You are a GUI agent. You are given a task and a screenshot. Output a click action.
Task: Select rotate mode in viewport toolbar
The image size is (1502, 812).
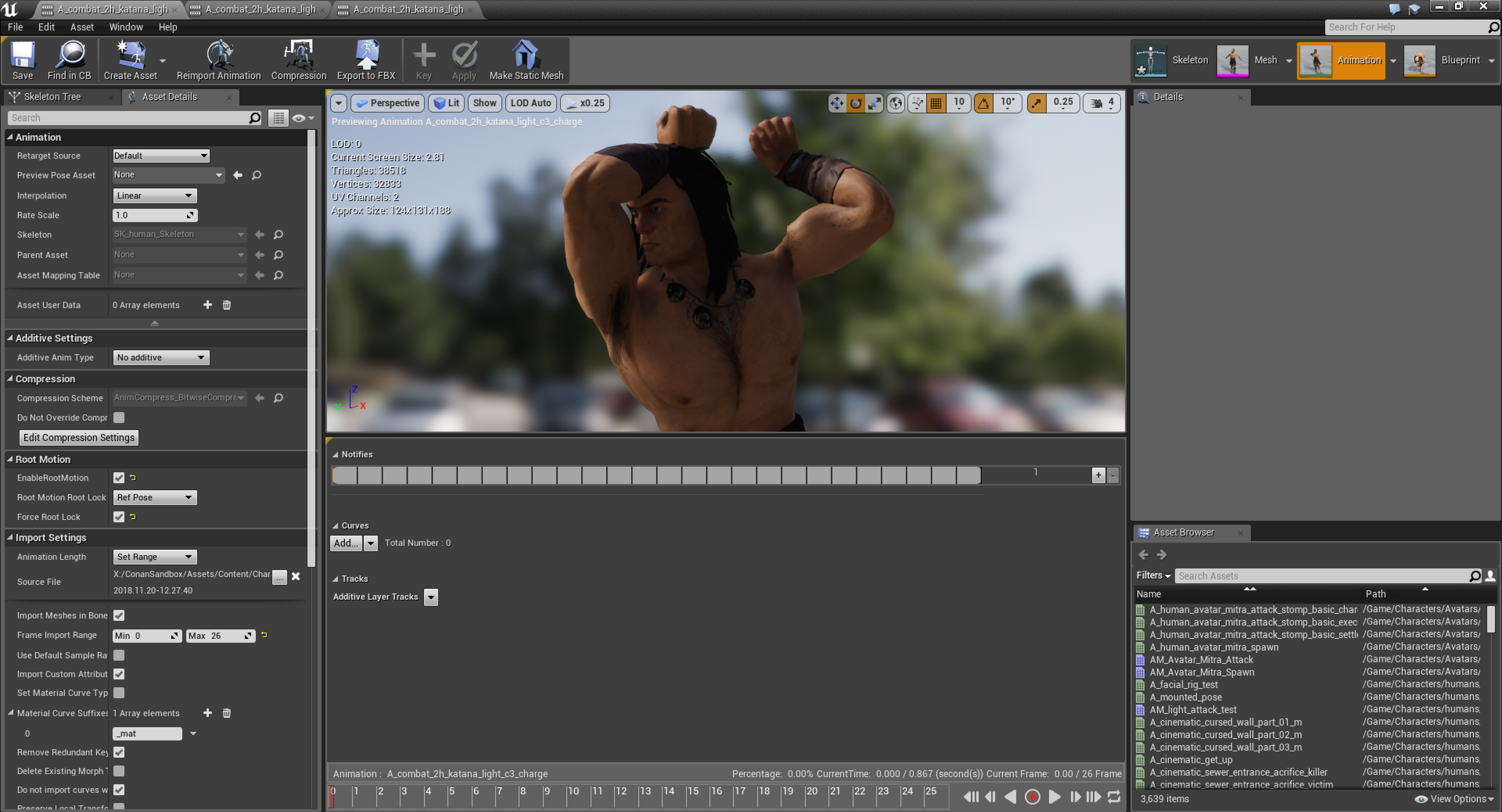click(x=855, y=103)
